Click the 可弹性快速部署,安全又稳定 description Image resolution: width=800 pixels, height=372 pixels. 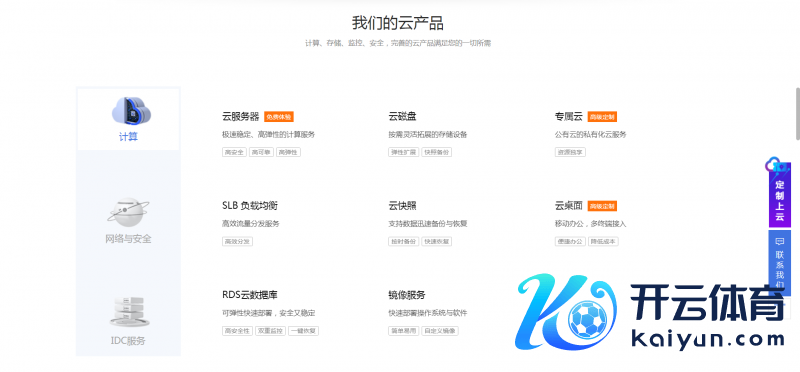pyautogui.click(x=268, y=313)
